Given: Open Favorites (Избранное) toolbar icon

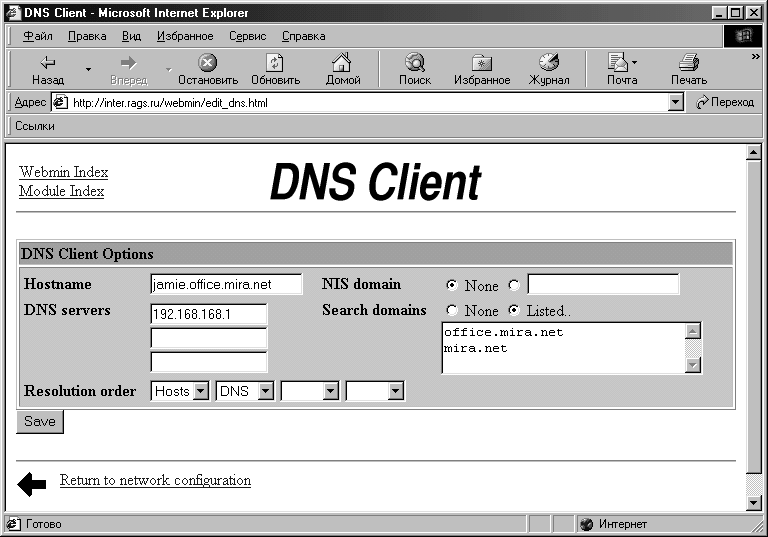Looking at the screenshot, I should point(481,63).
